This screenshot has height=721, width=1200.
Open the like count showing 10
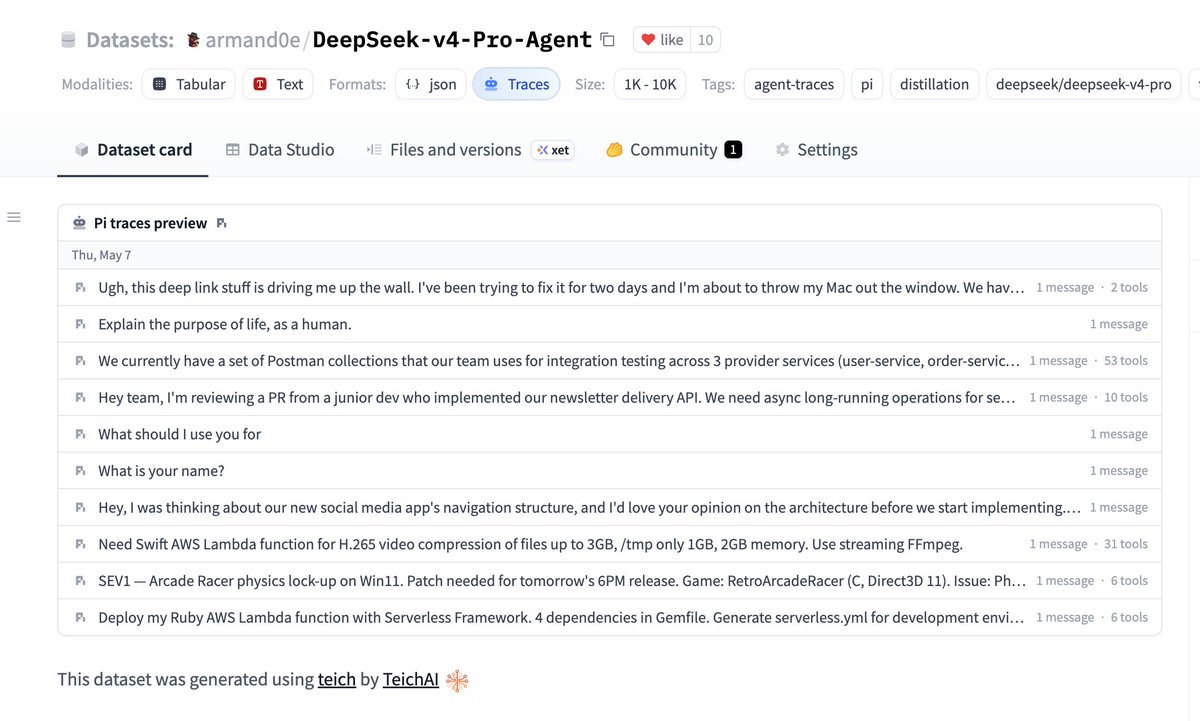point(705,40)
